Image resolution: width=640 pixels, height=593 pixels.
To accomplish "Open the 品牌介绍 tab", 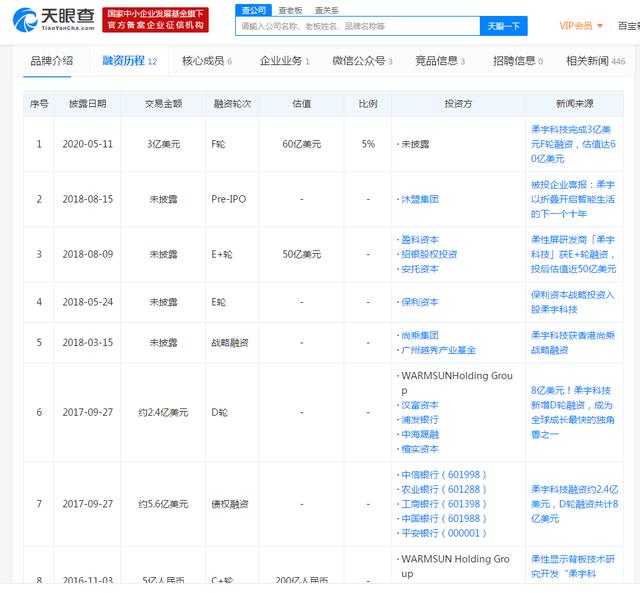I will coord(51,61).
